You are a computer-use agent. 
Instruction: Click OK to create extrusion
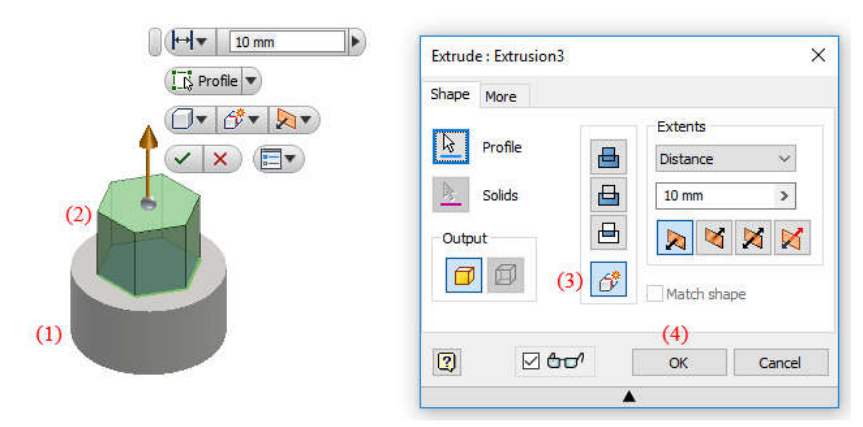tap(679, 363)
